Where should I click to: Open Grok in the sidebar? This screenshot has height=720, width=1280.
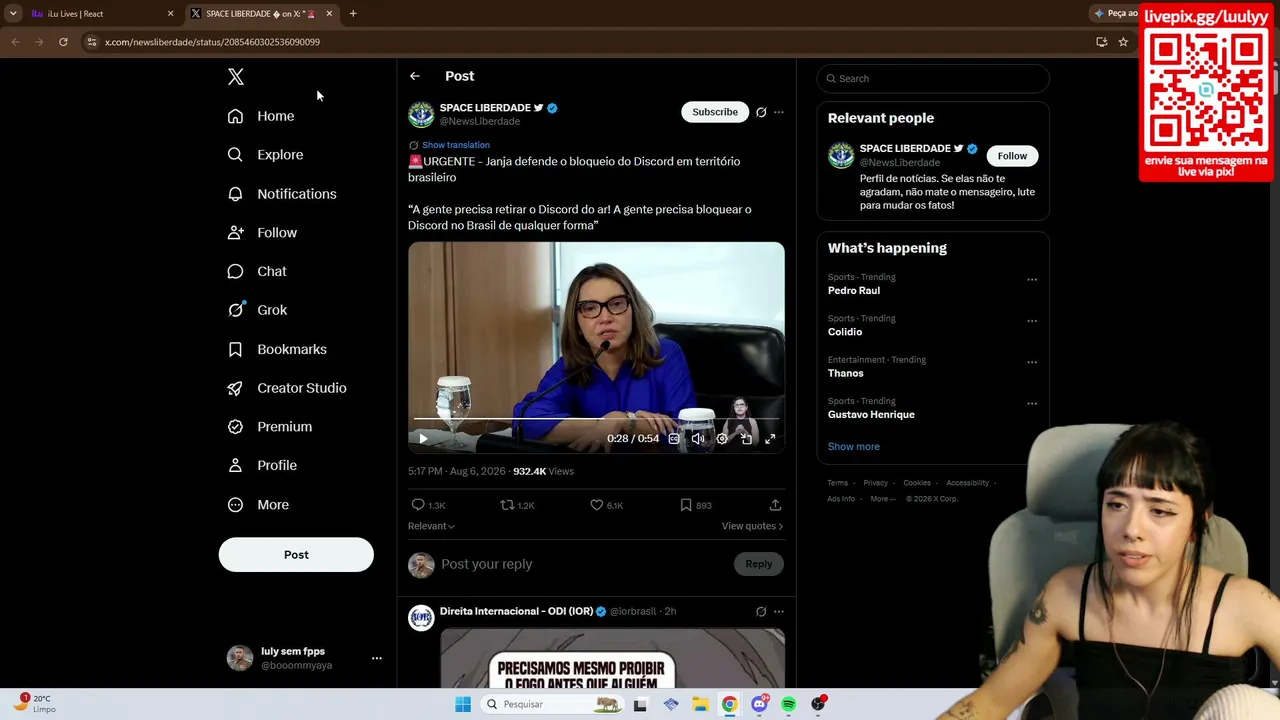[257, 310]
